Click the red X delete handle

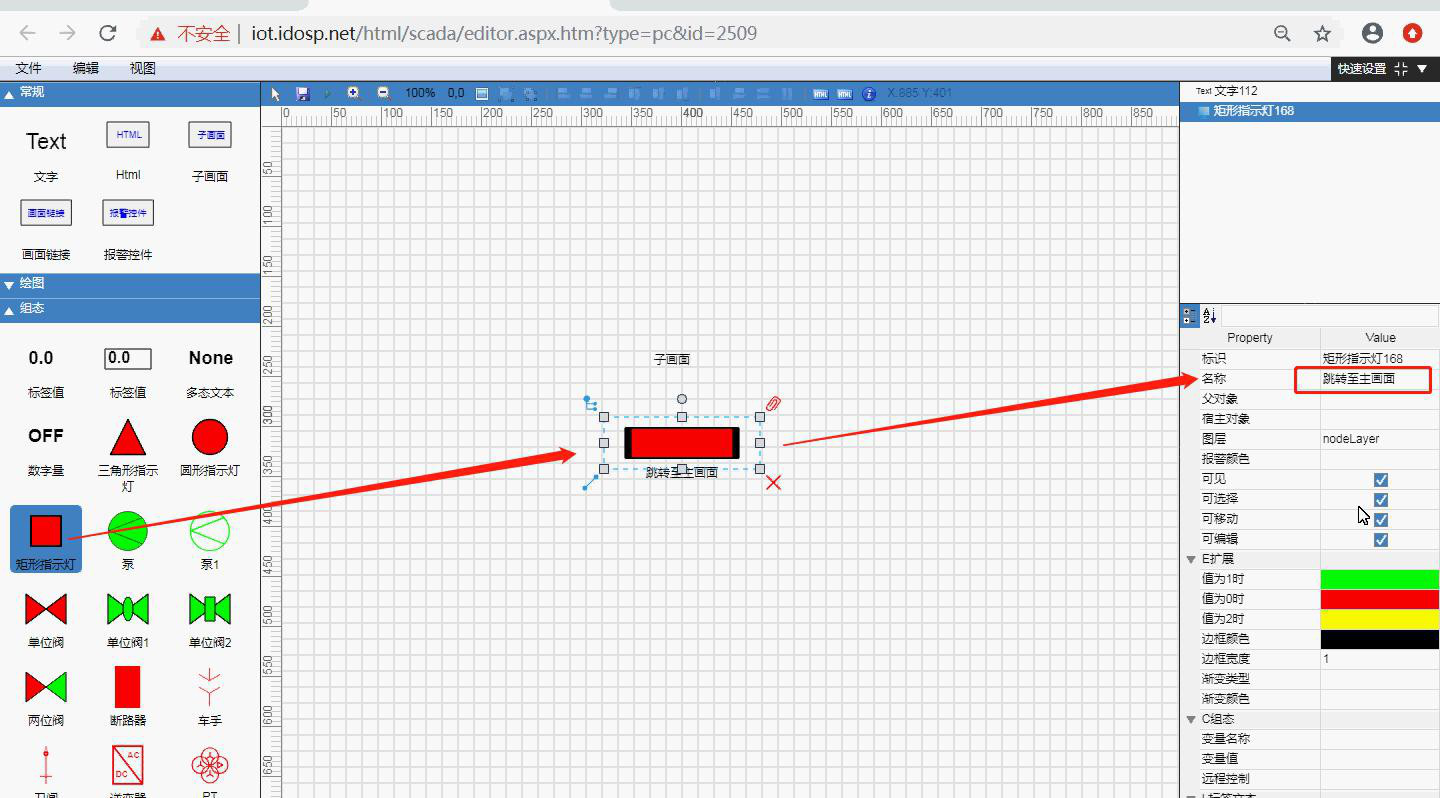tap(773, 483)
